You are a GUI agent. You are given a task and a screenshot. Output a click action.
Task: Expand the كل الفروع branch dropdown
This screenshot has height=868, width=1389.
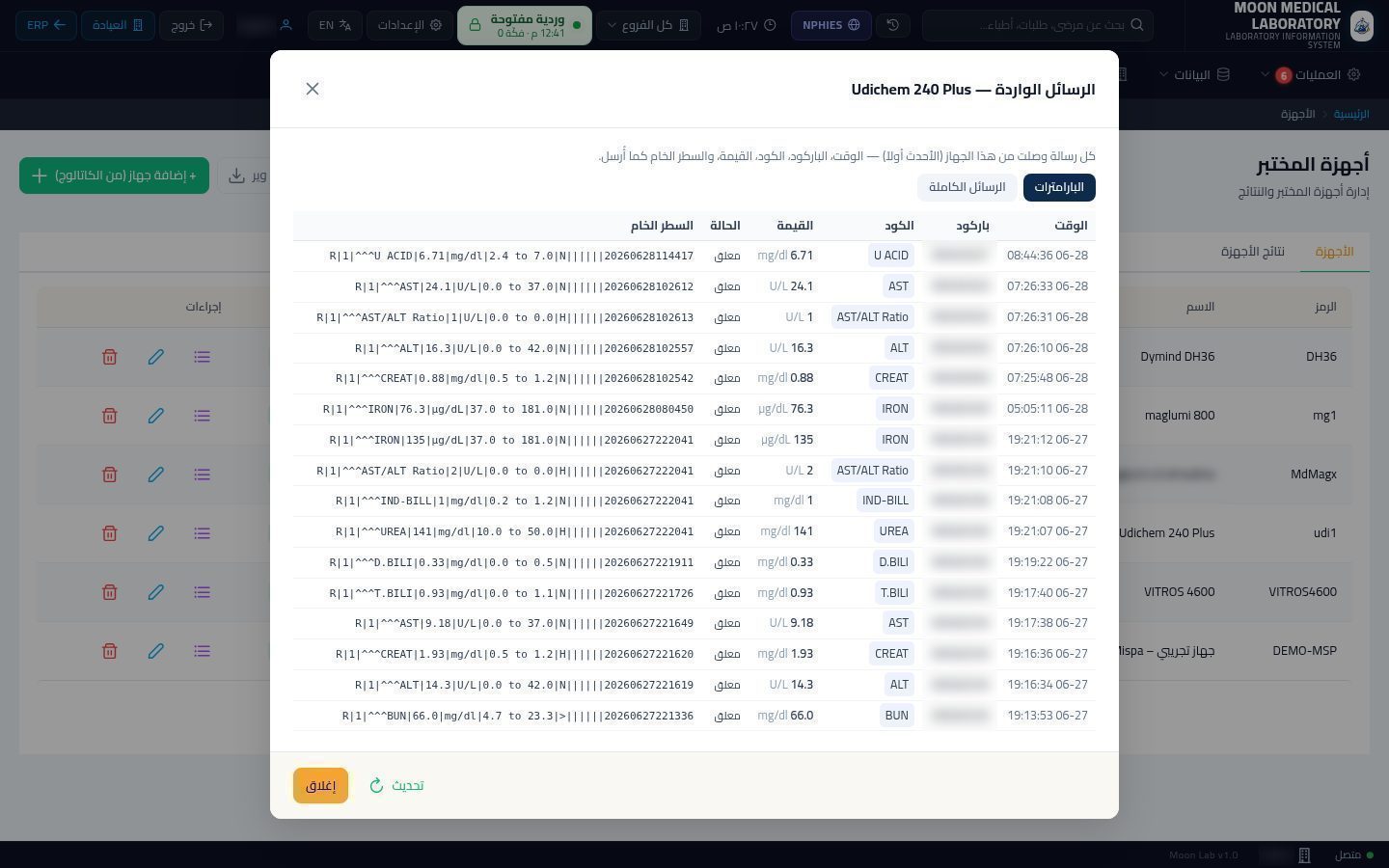648,25
